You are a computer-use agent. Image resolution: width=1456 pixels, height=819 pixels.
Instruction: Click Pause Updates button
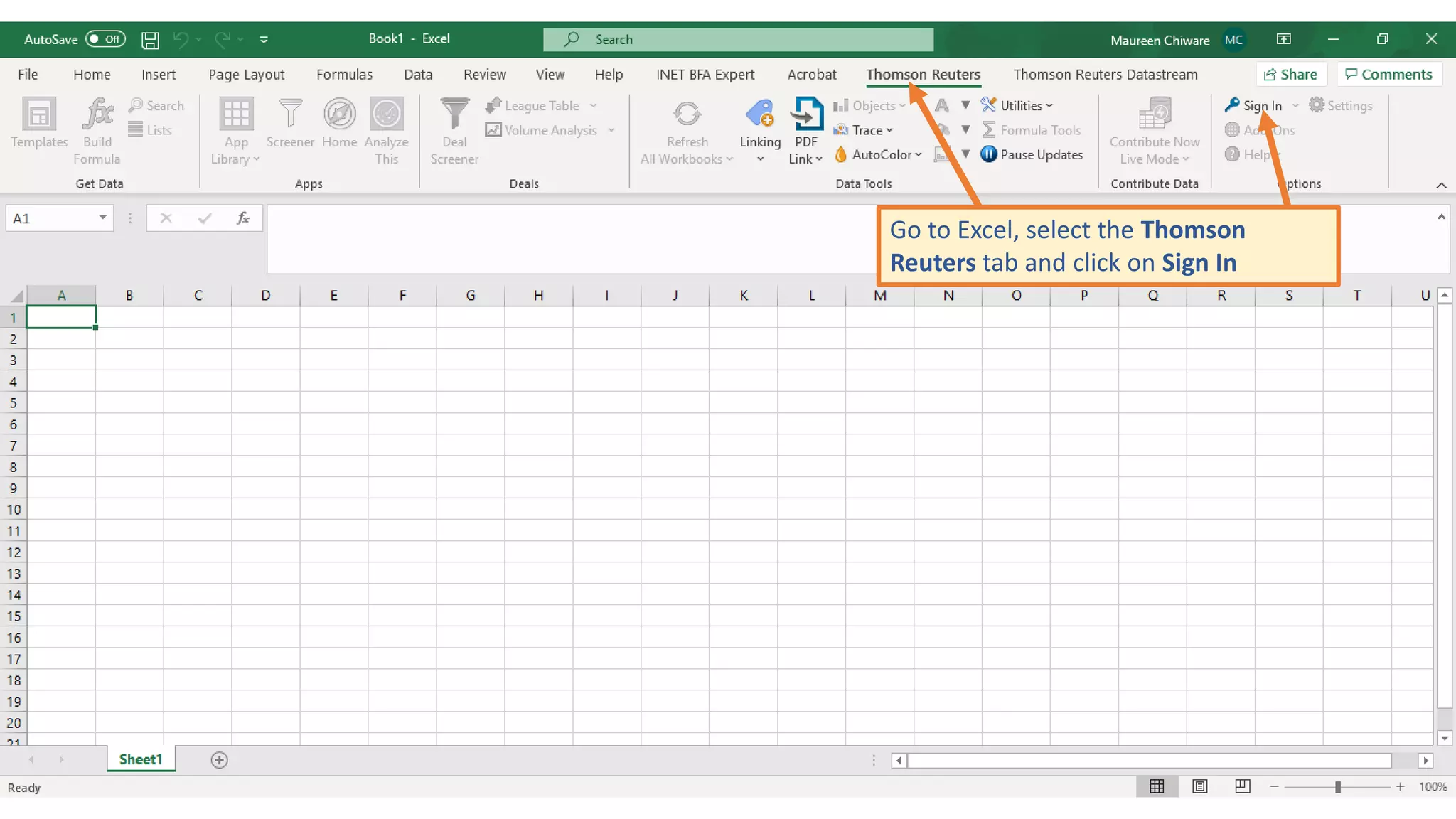click(x=1032, y=154)
